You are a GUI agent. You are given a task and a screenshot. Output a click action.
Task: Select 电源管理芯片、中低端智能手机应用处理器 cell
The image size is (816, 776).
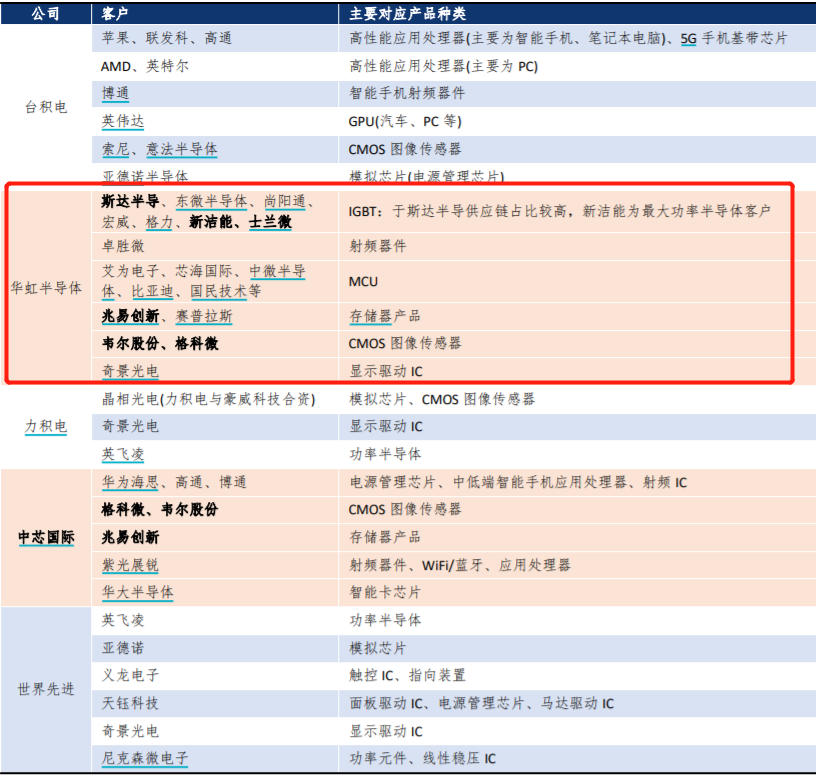pyautogui.click(x=577, y=482)
